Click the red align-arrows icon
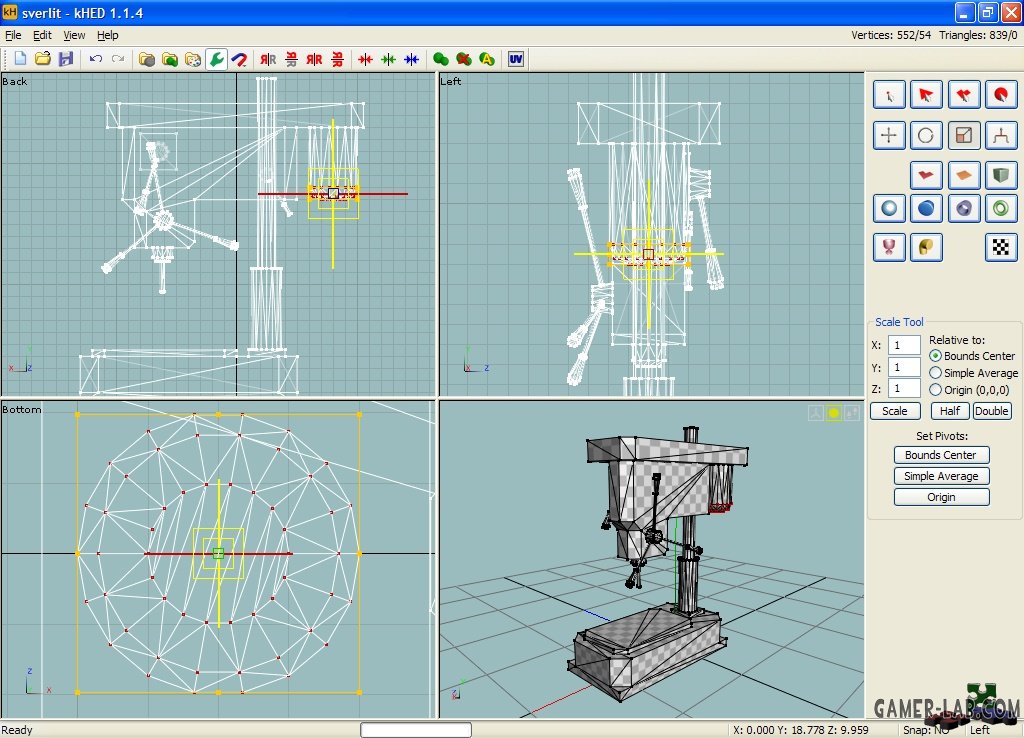Viewport: 1024px width, 738px height. (x=365, y=59)
